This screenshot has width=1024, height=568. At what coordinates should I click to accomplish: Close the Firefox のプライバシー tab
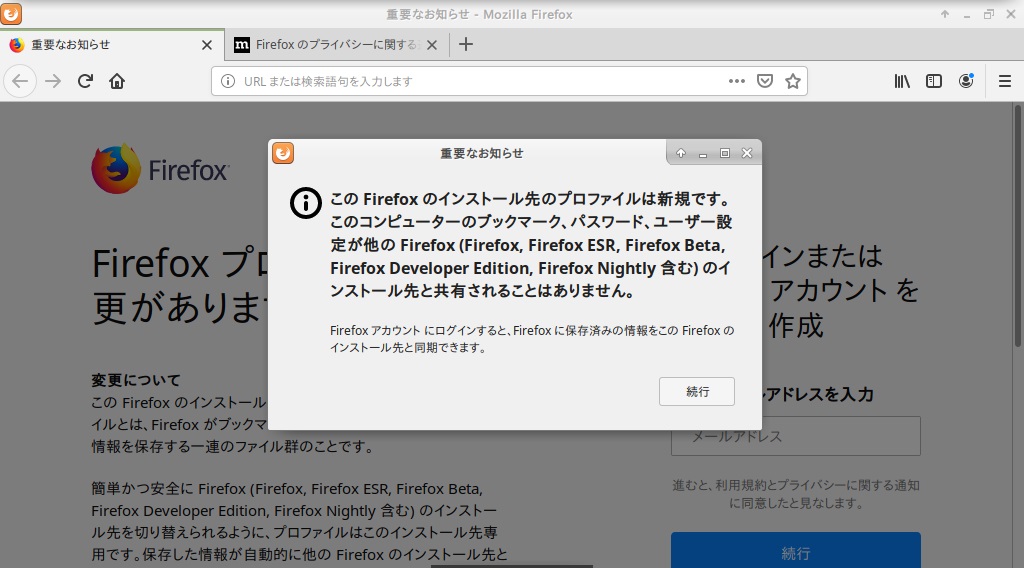(432, 45)
